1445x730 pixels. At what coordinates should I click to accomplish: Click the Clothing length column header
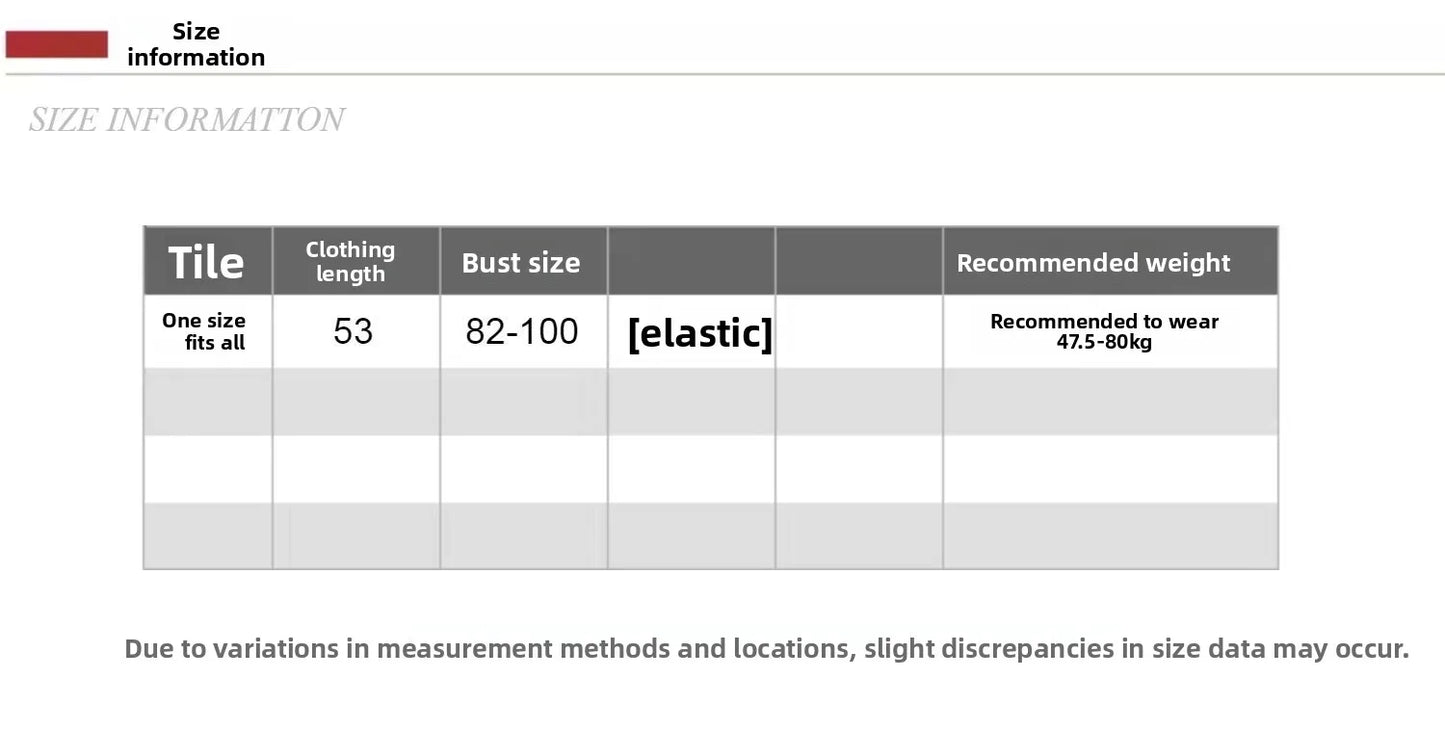coord(351,262)
